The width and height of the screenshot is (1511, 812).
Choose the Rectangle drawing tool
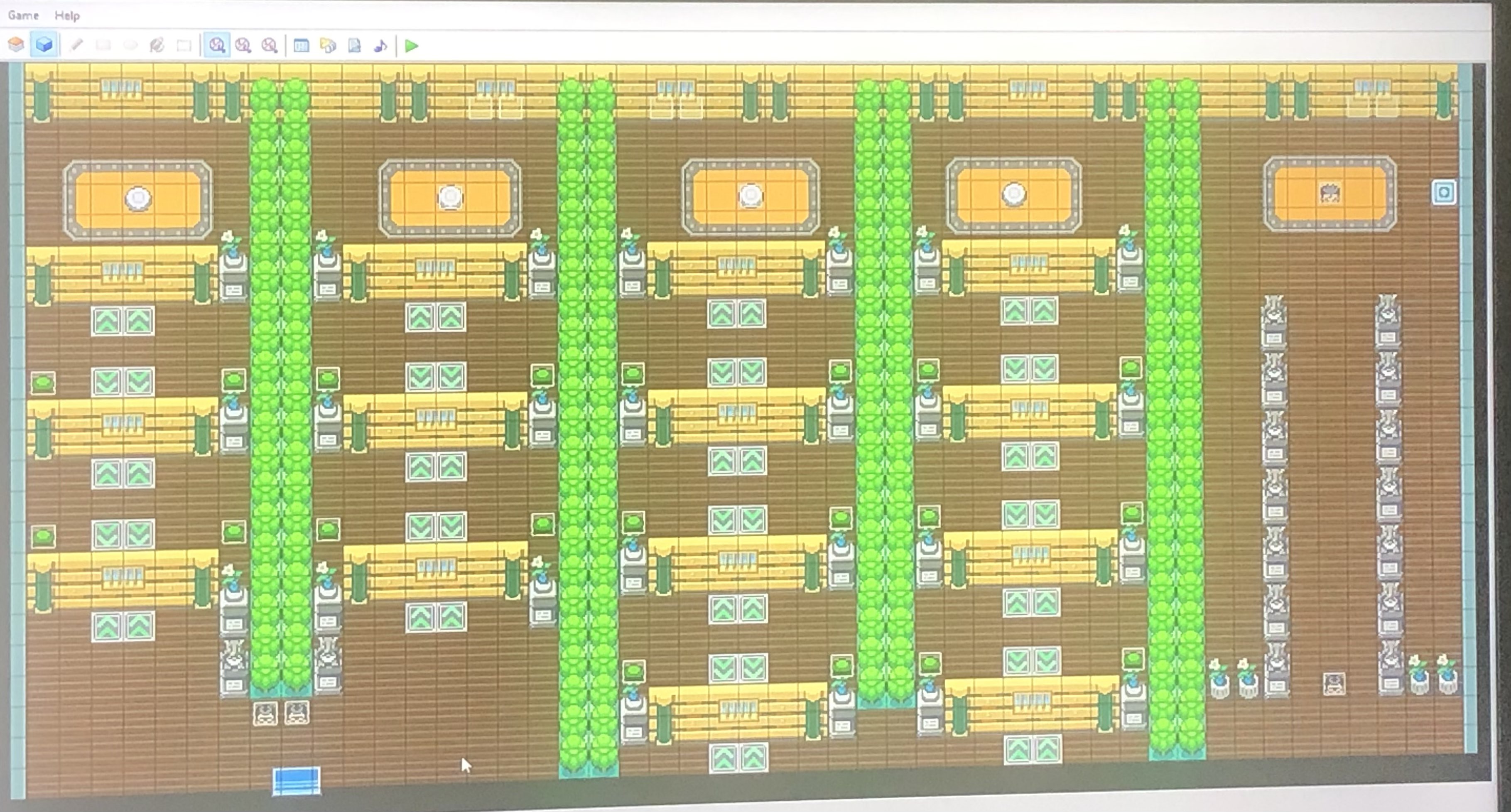(103, 45)
